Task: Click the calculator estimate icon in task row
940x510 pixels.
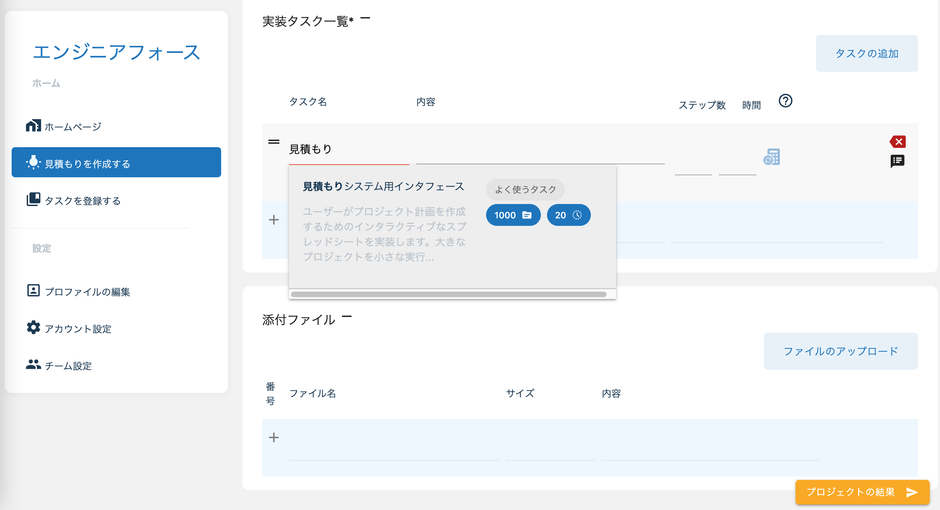Action: coord(771,157)
